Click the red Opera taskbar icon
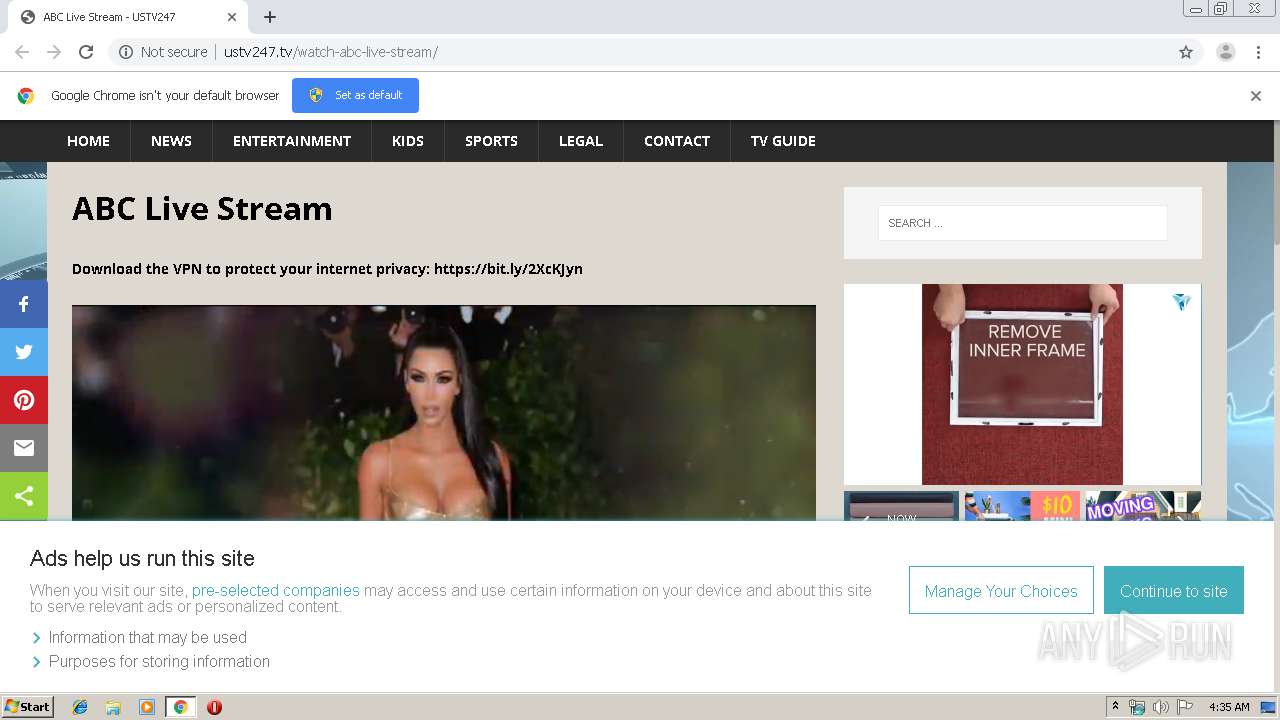The width and height of the screenshot is (1280, 720). point(214,707)
